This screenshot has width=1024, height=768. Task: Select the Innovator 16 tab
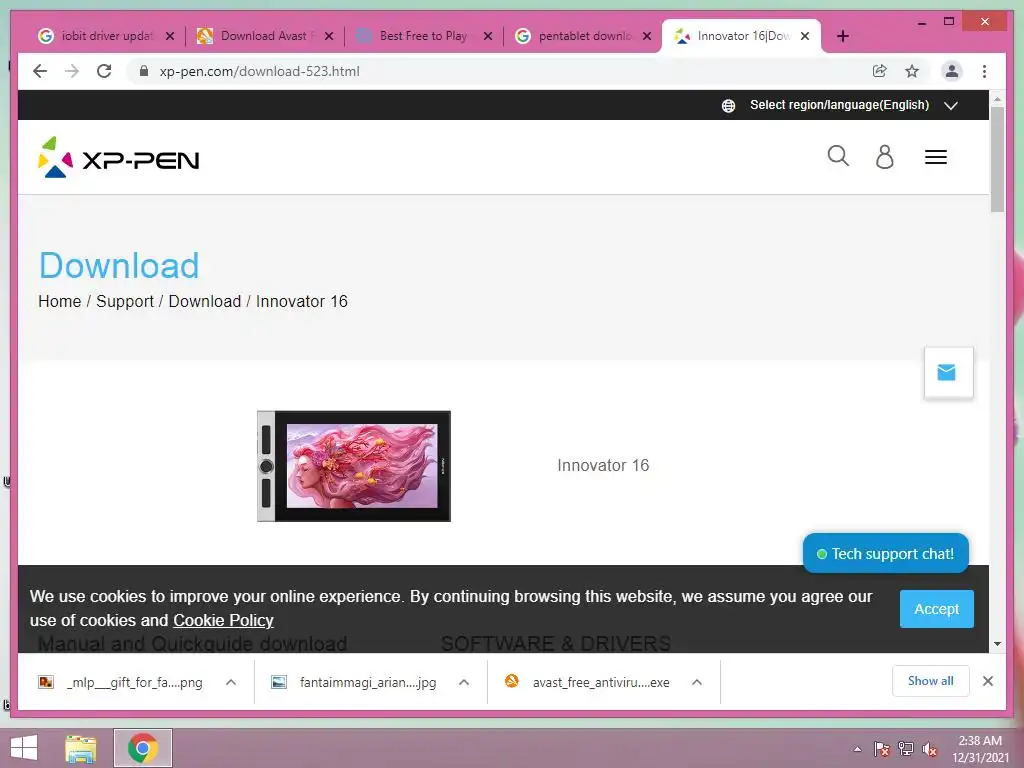pyautogui.click(x=735, y=36)
